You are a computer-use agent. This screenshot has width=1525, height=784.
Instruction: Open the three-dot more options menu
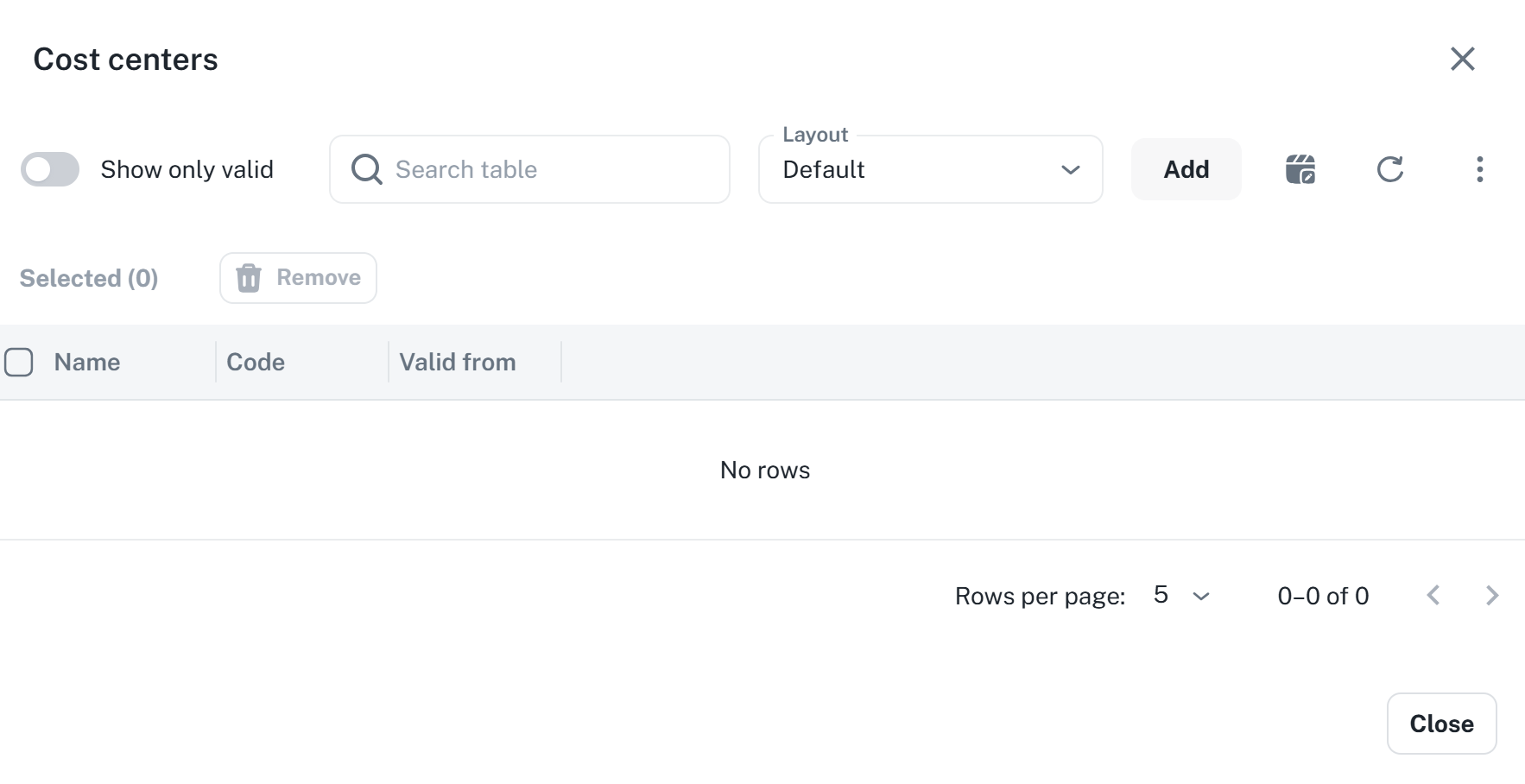point(1479,169)
